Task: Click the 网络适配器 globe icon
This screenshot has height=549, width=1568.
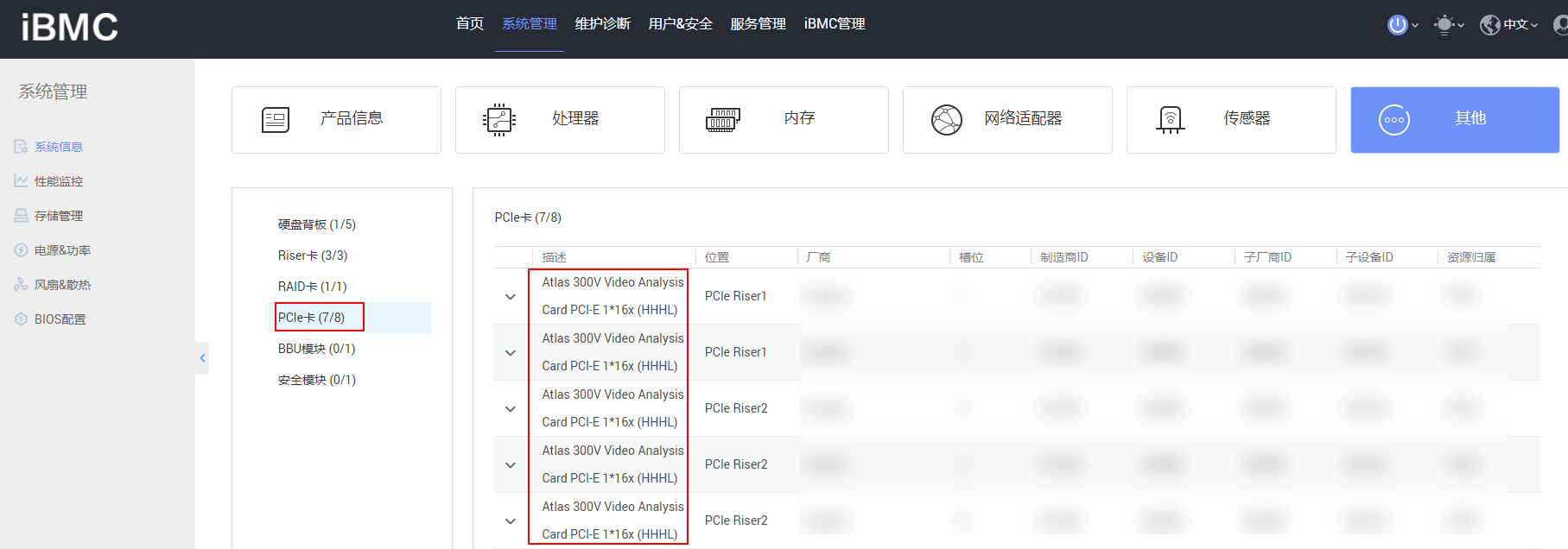Action: (947, 120)
